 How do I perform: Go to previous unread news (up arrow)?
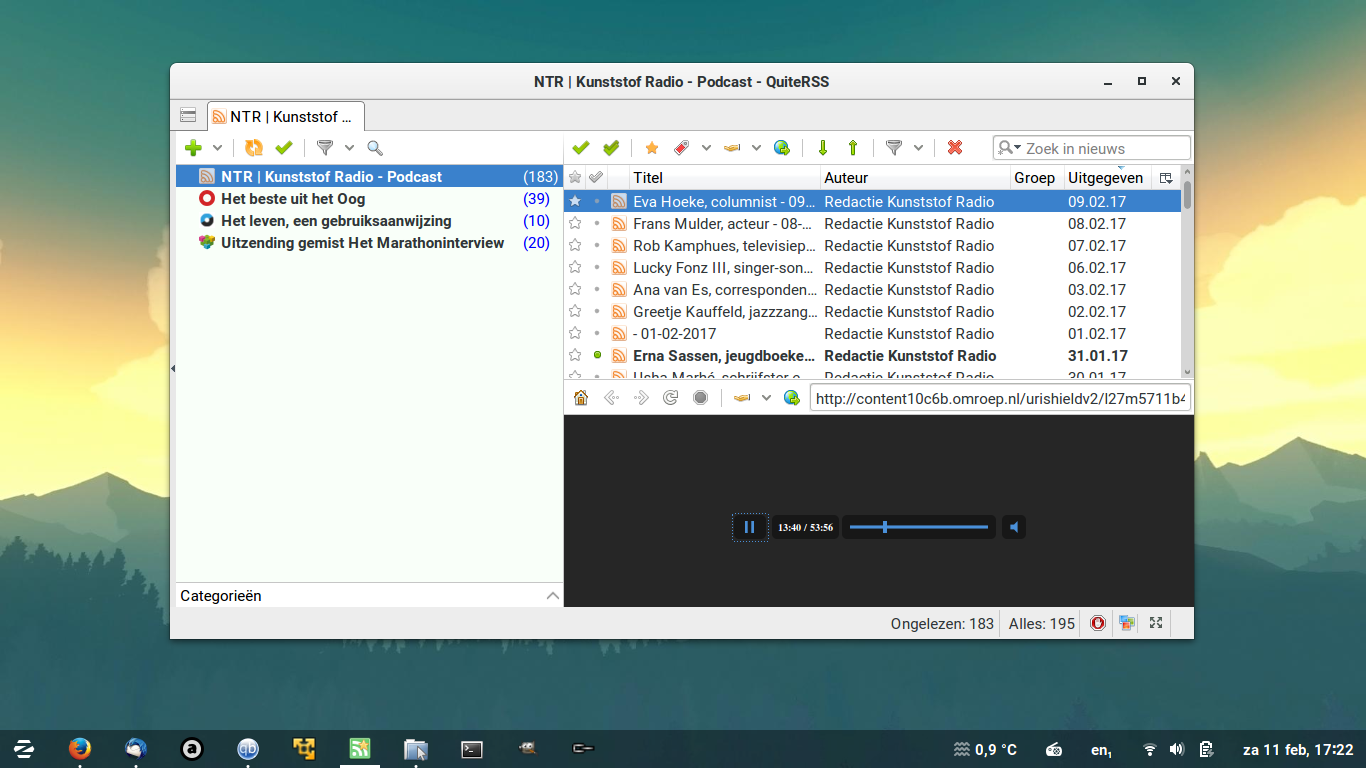click(x=853, y=148)
